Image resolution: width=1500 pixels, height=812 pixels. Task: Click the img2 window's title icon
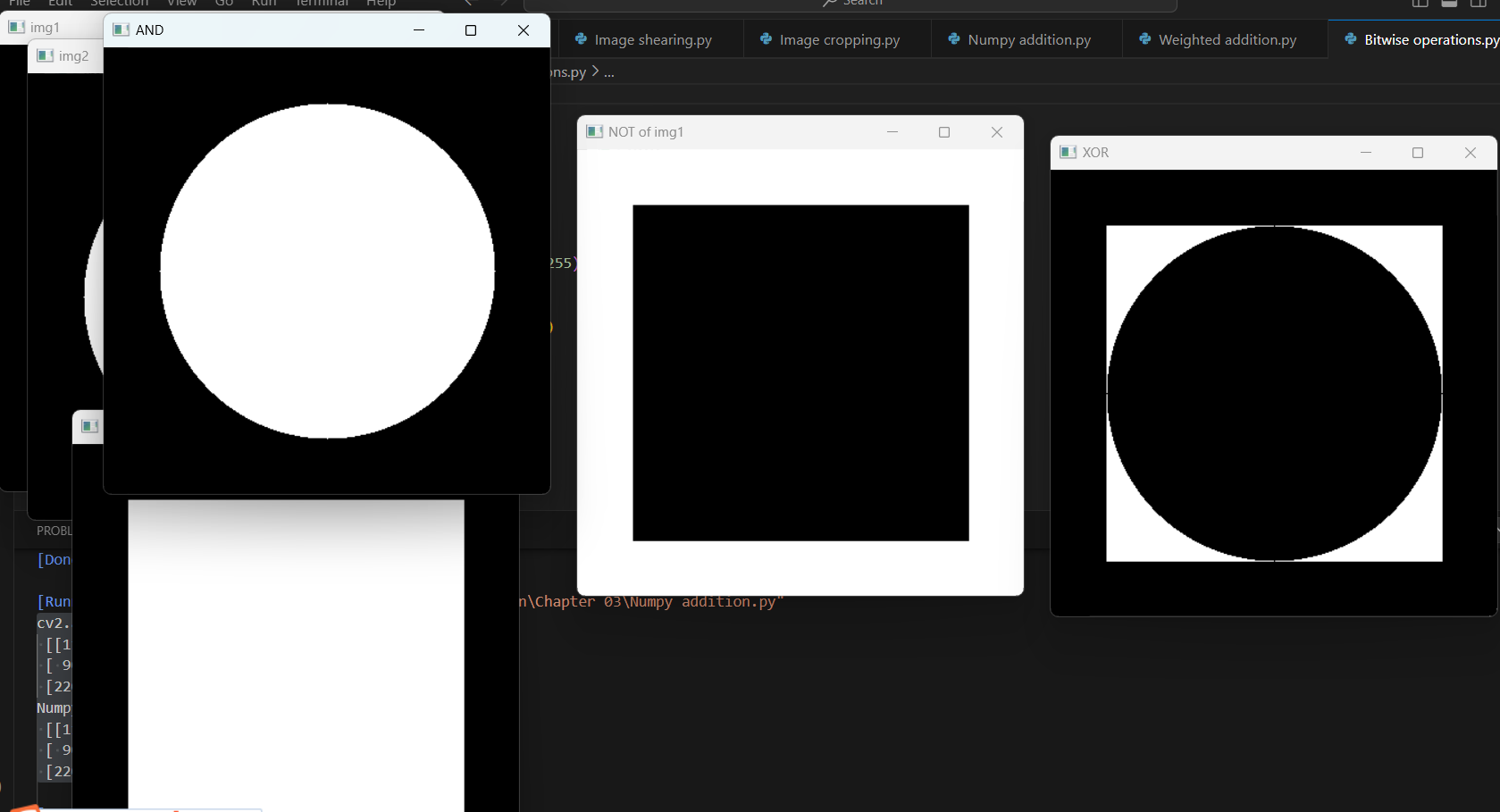pos(45,55)
